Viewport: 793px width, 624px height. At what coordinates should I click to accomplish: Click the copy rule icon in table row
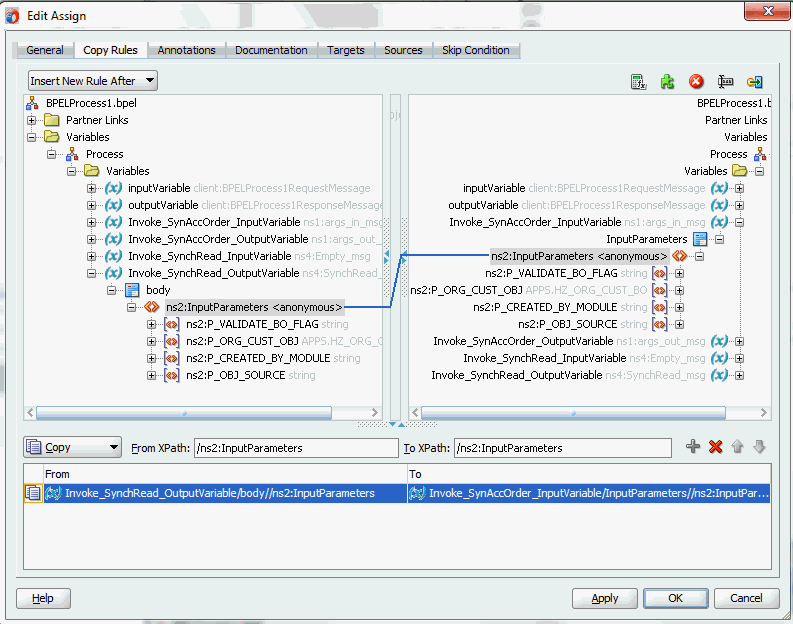point(33,493)
